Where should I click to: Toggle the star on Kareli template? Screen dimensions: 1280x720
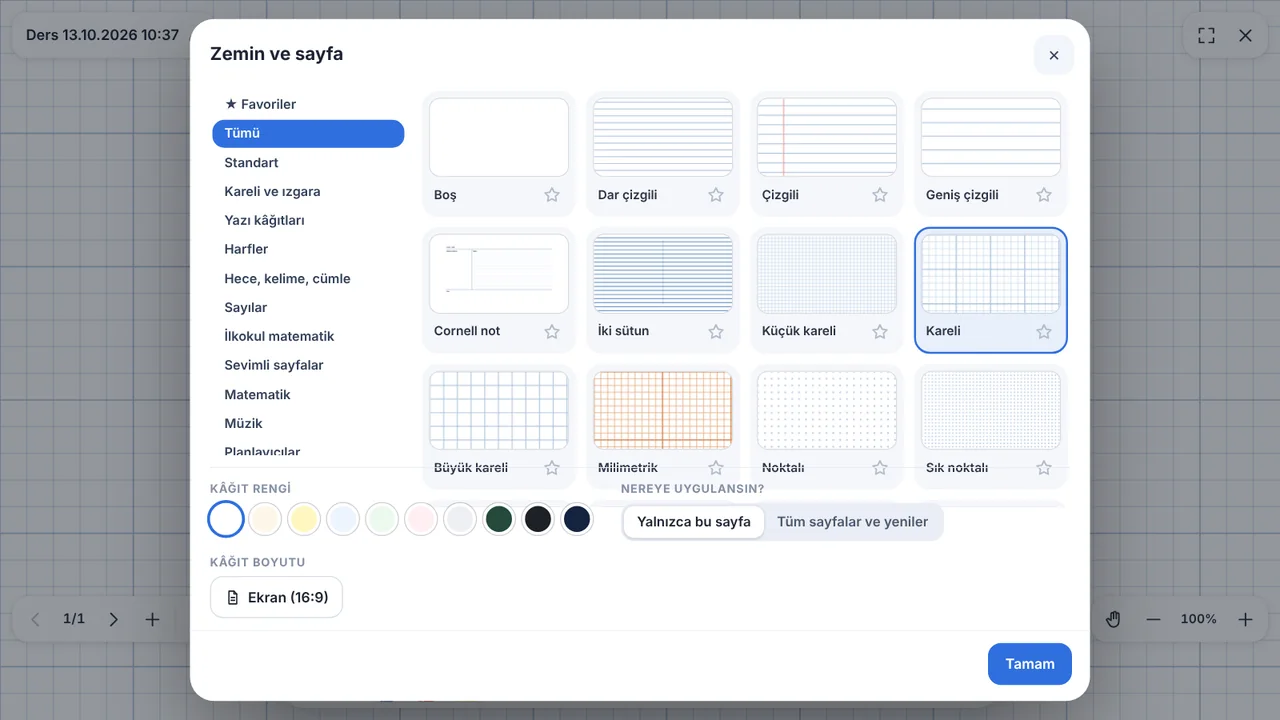pos(1044,331)
